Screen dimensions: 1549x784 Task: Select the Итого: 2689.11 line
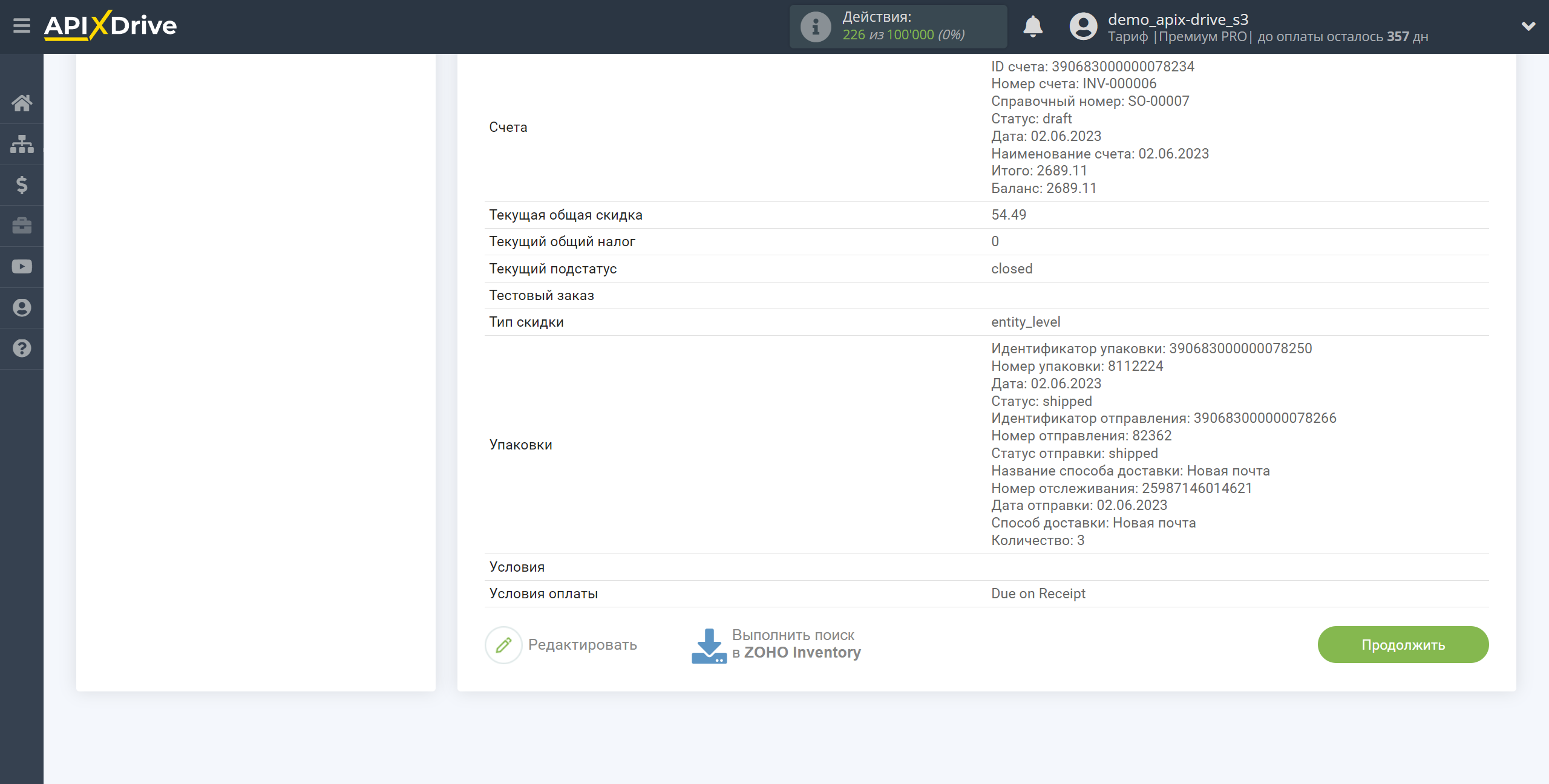[x=1039, y=171]
